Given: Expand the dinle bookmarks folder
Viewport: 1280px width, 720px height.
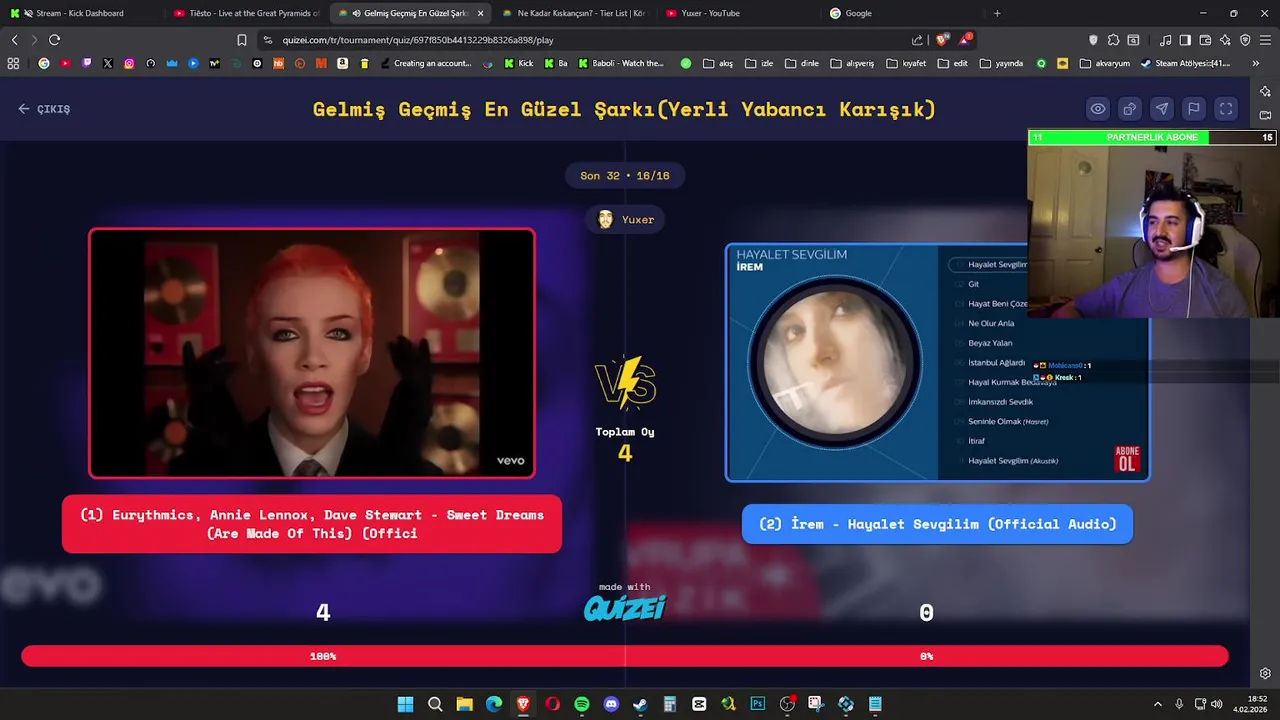Looking at the screenshot, I should coord(801,63).
